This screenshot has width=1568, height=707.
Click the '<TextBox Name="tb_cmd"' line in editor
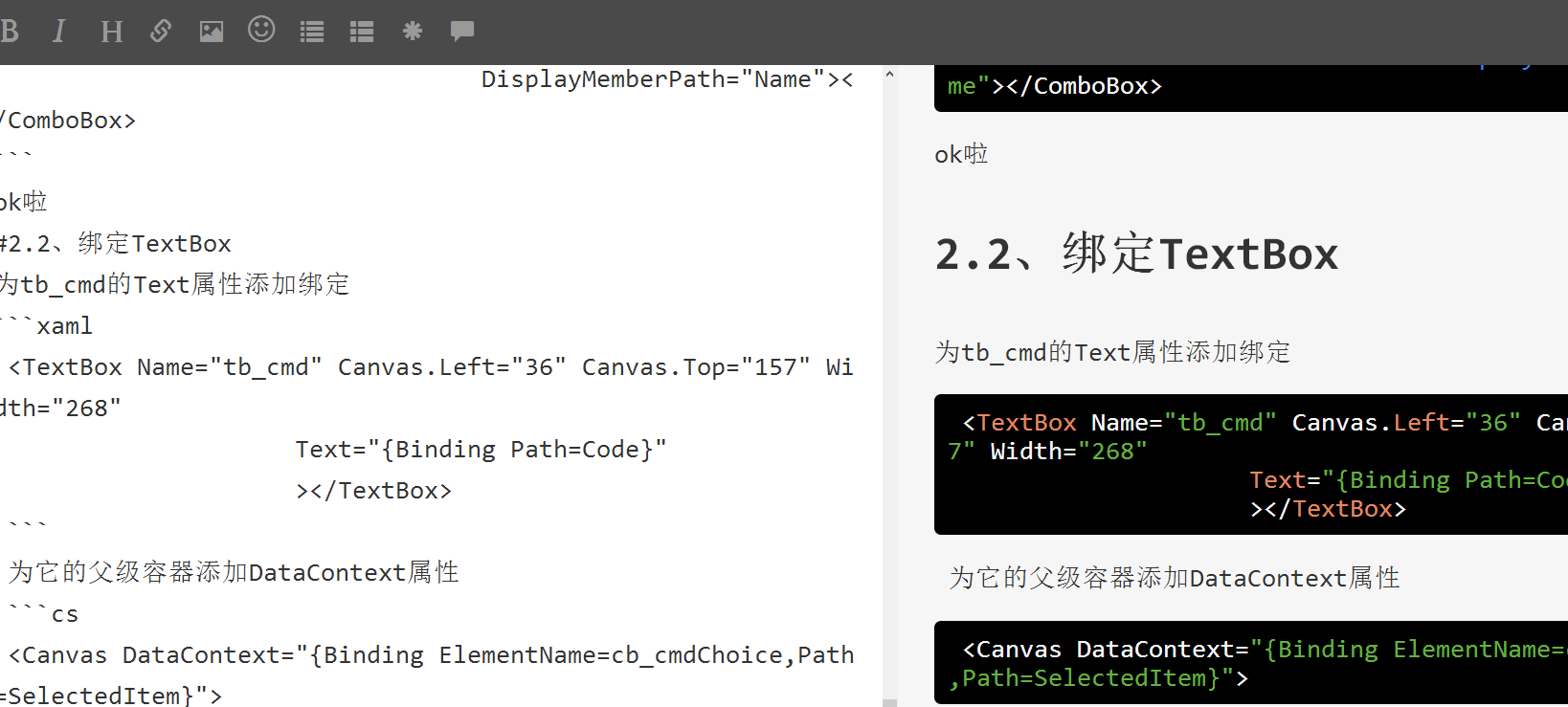(431, 367)
